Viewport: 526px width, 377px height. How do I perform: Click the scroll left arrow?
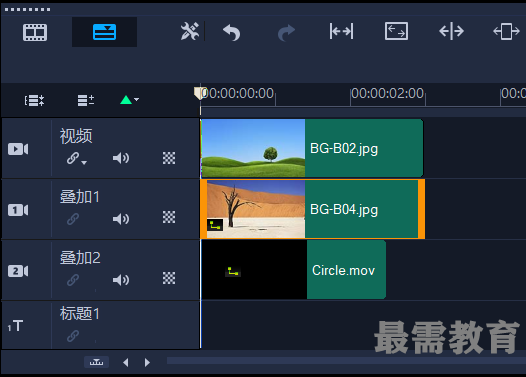(x=126, y=363)
